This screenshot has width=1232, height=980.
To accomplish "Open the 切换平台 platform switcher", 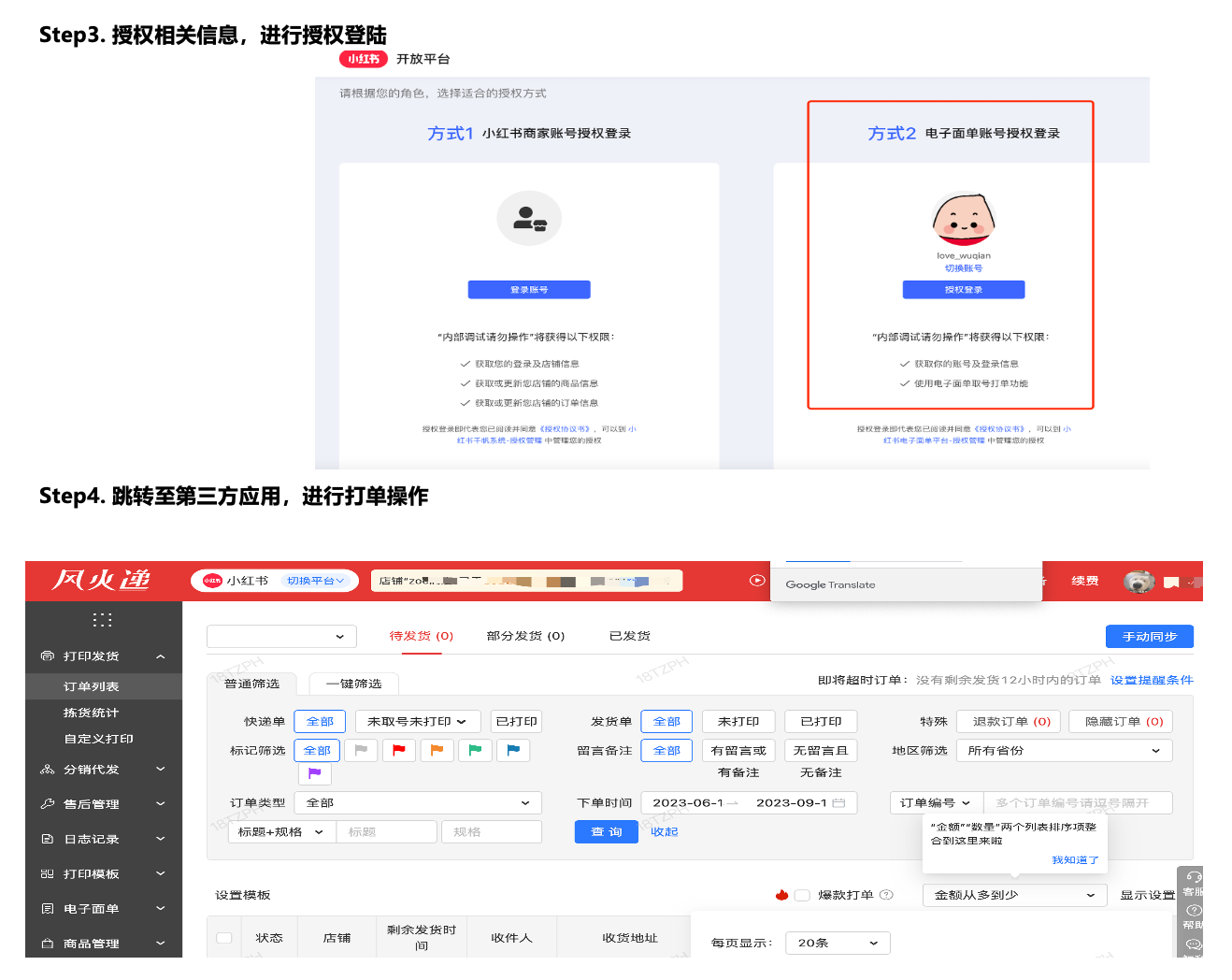I will pyautogui.click(x=316, y=581).
